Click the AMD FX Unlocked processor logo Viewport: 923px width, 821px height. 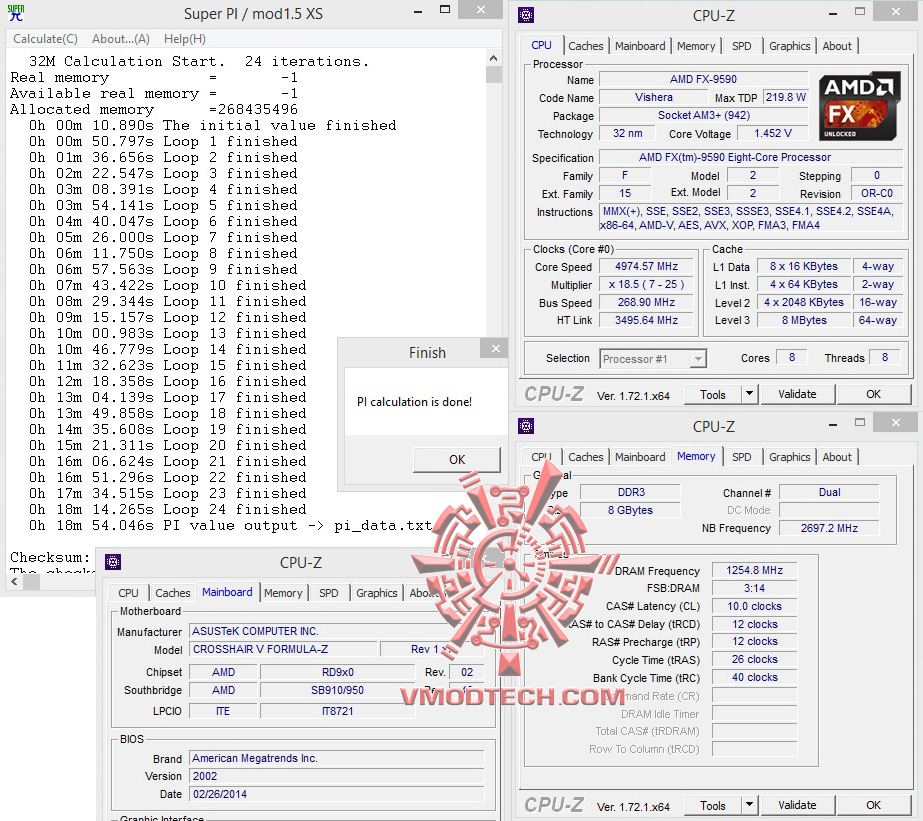[859, 107]
